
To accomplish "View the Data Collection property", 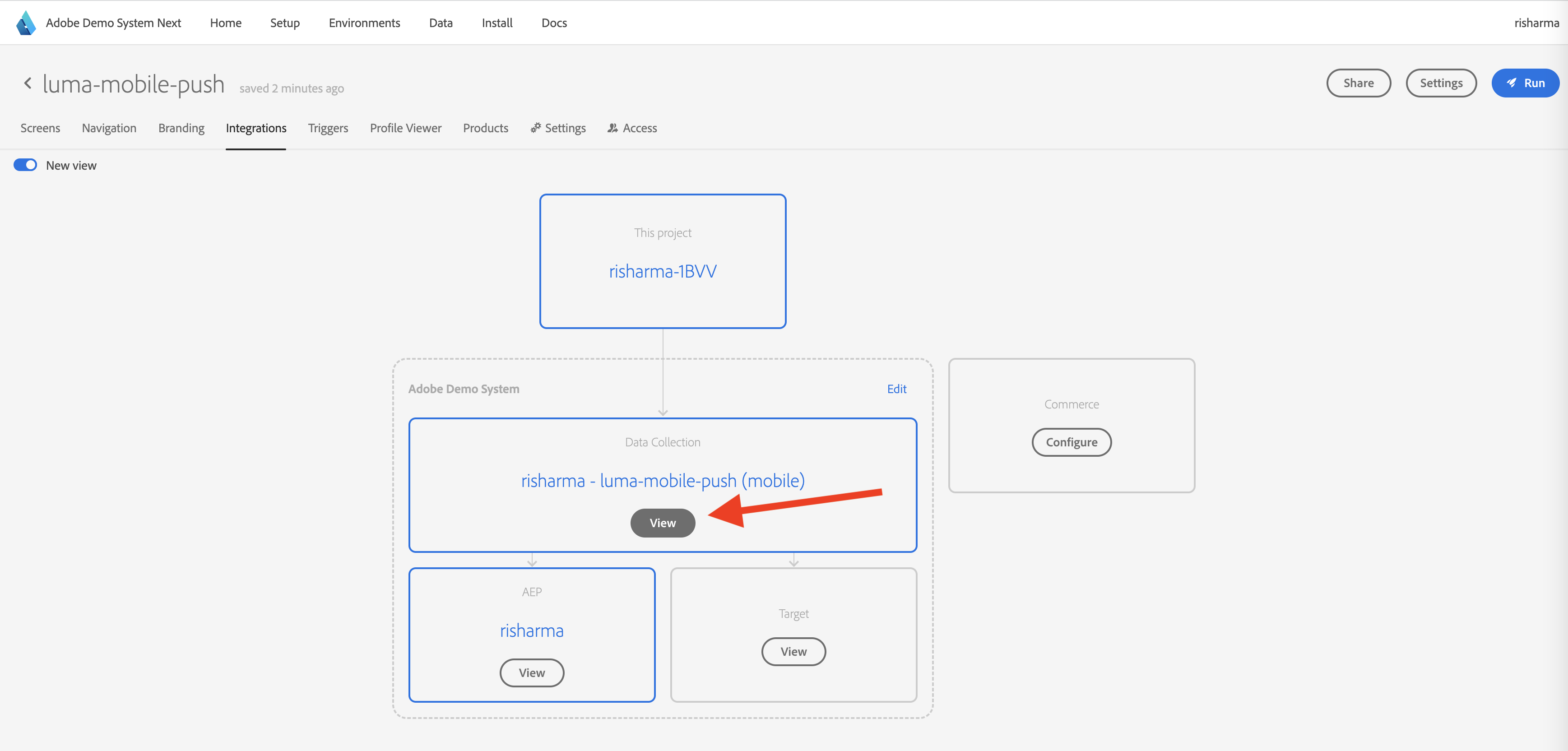I will tap(663, 523).
